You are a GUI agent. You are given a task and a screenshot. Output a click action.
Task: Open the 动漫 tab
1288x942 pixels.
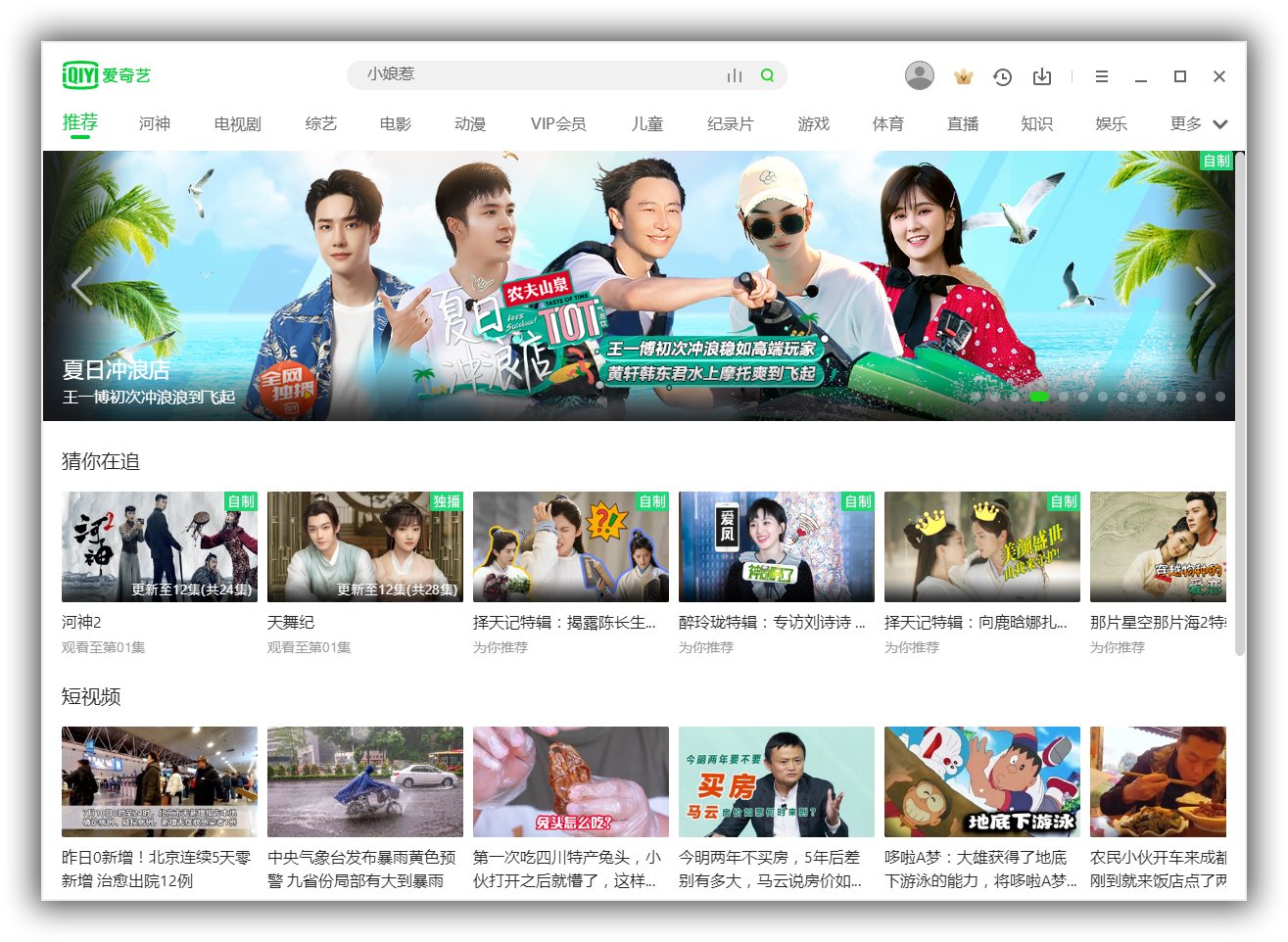470,124
